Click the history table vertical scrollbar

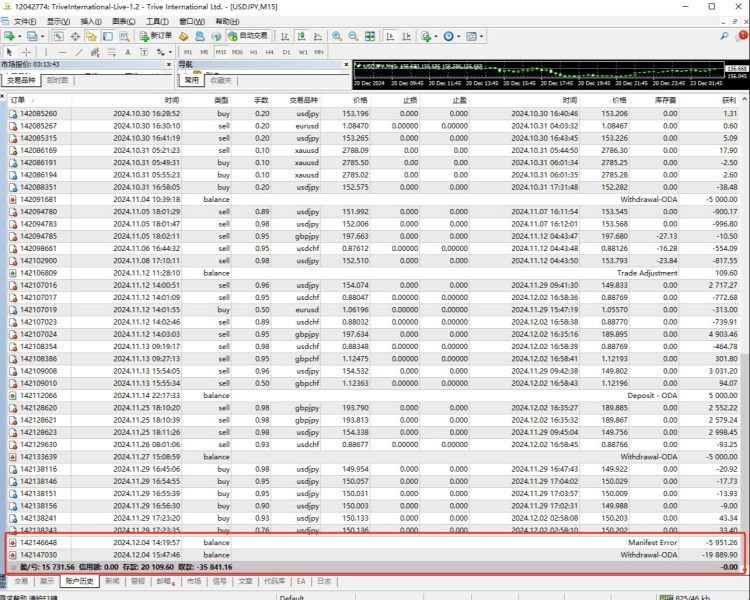743,300
